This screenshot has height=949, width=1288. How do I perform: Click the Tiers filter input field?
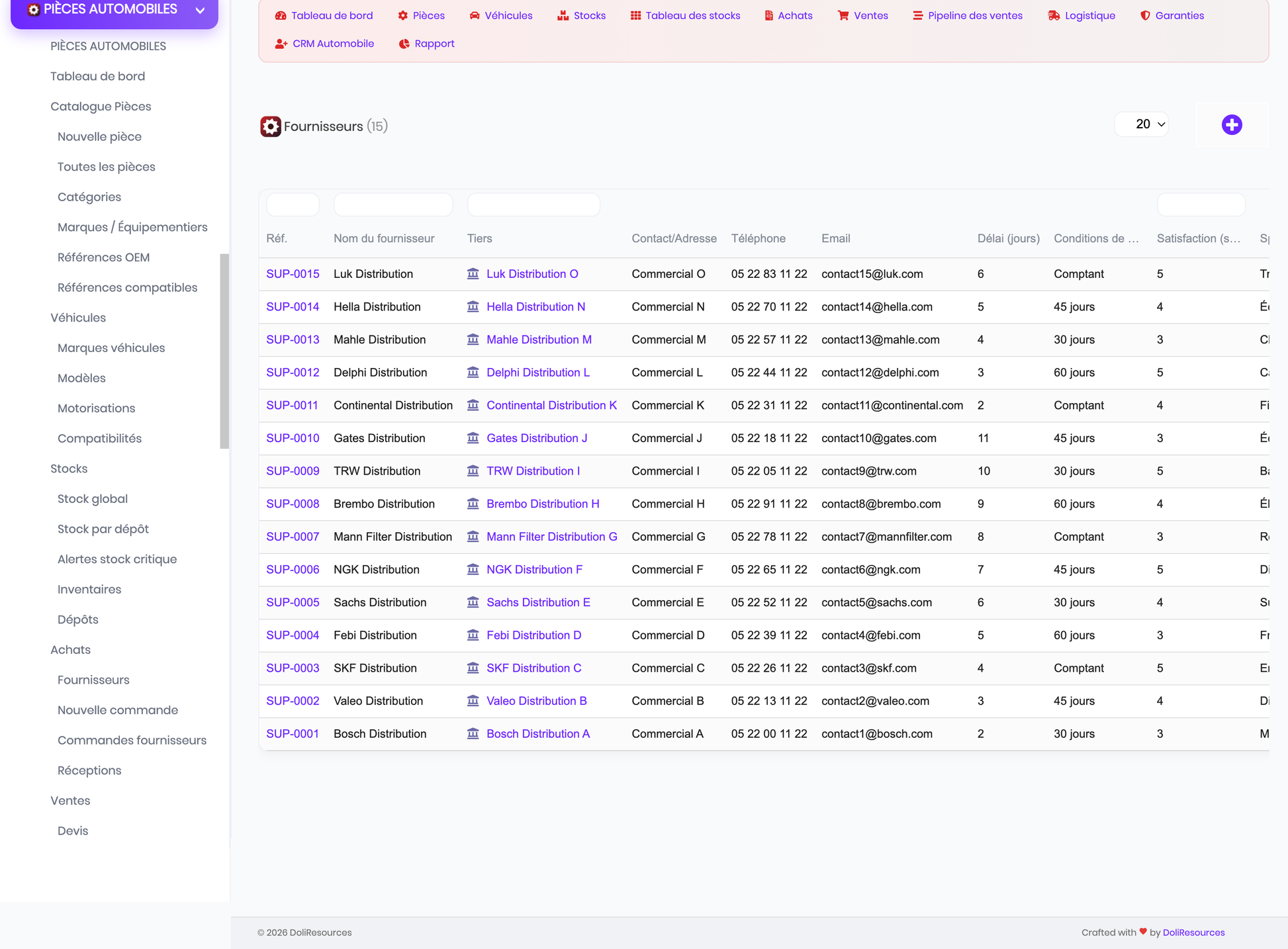(533, 204)
